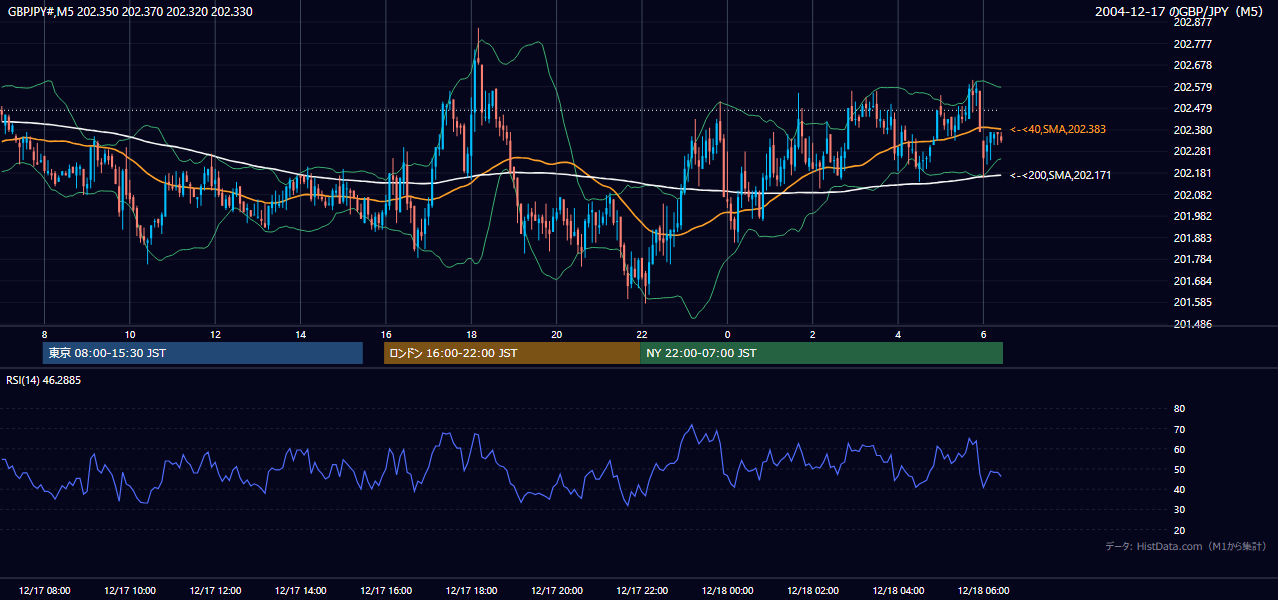Click the RSI 80 level label
Viewport: 1278px width, 600px height.
coord(1179,409)
